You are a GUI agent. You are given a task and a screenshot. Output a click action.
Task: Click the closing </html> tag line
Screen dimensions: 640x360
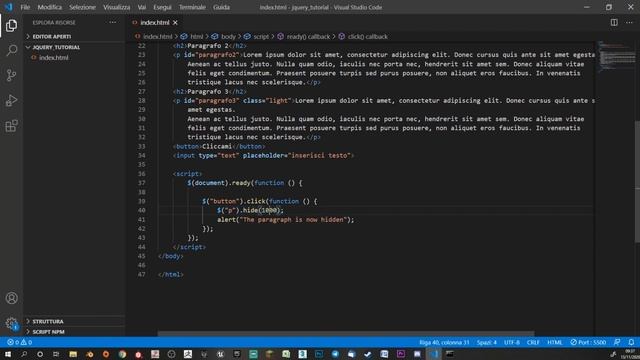pos(171,274)
